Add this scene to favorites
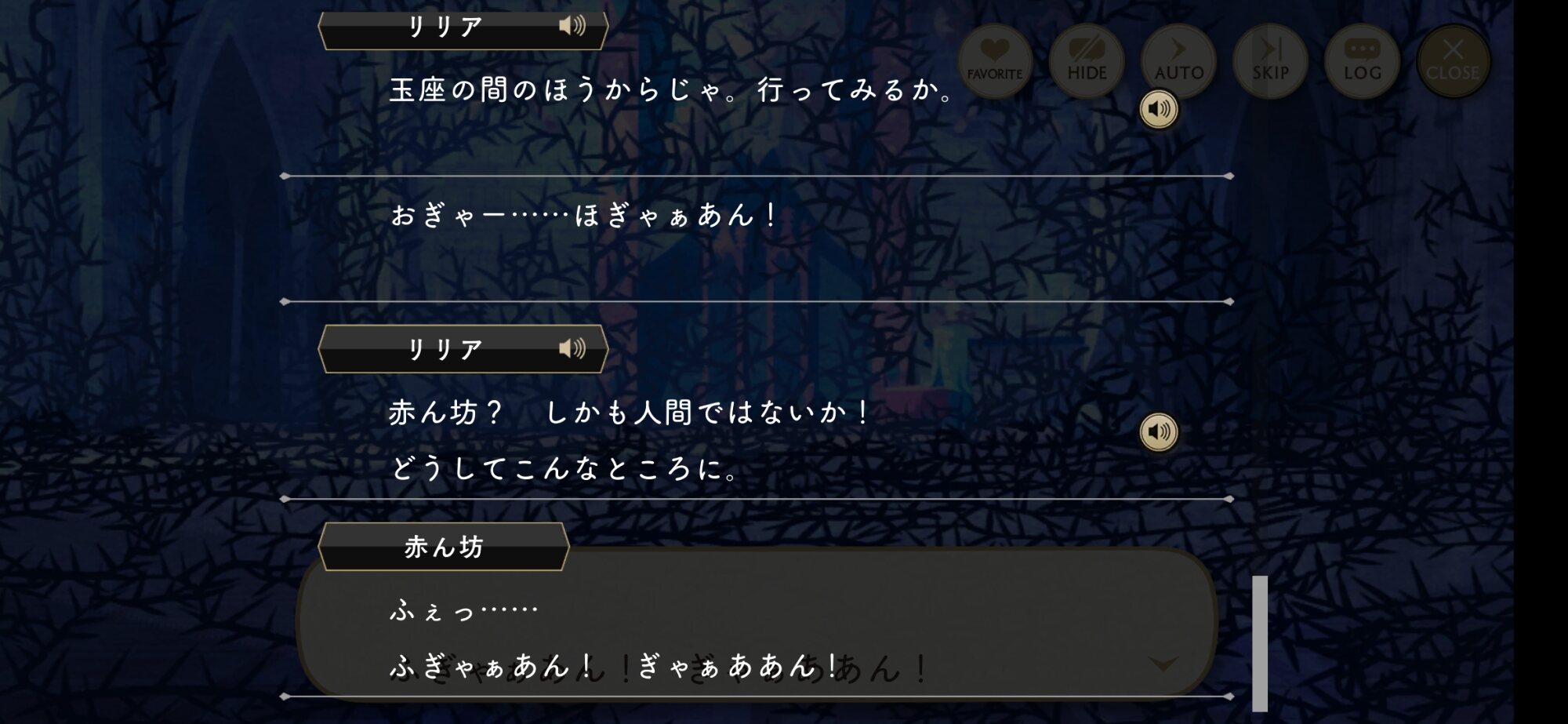This screenshot has height=724, width=1568. coord(995,61)
